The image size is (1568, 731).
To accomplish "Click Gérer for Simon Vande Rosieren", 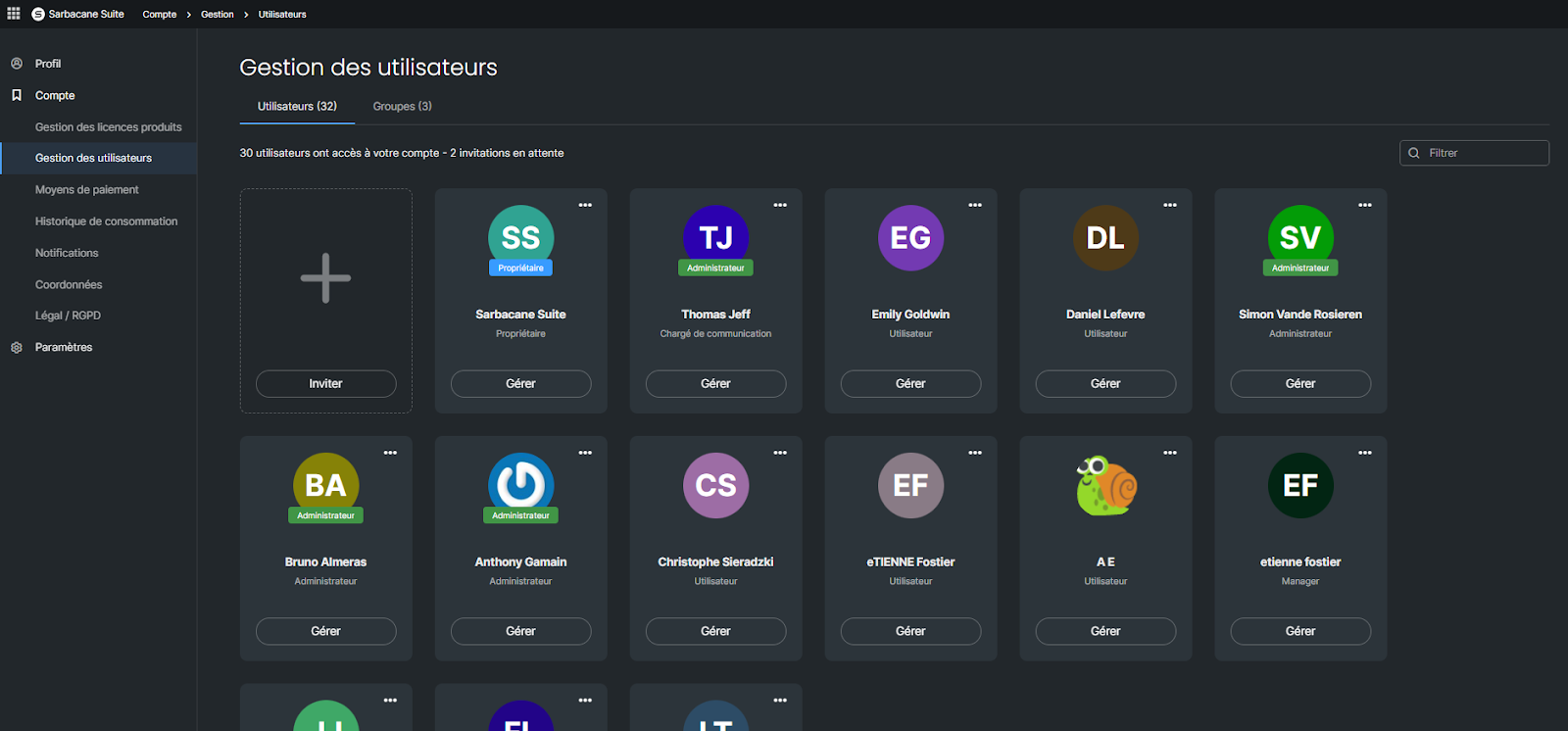I will point(1300,384).
